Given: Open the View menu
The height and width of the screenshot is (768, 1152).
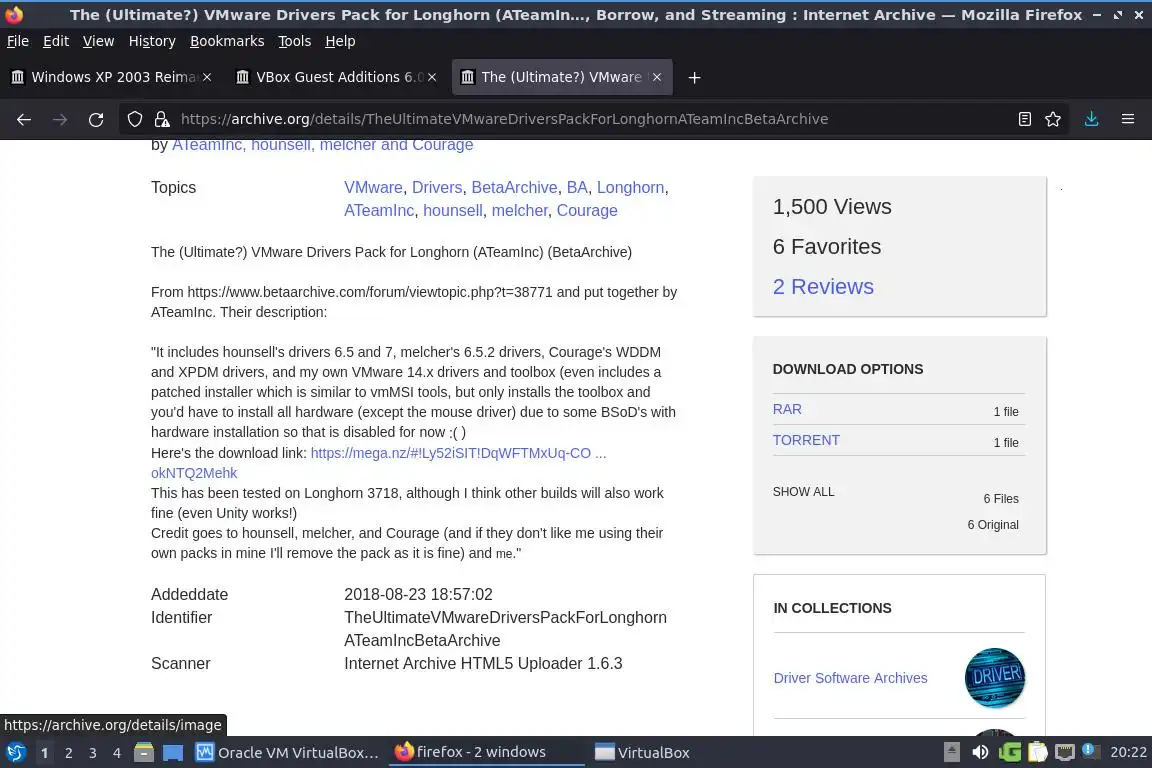Looking at the screenshot, I should [x=98, y=41].
